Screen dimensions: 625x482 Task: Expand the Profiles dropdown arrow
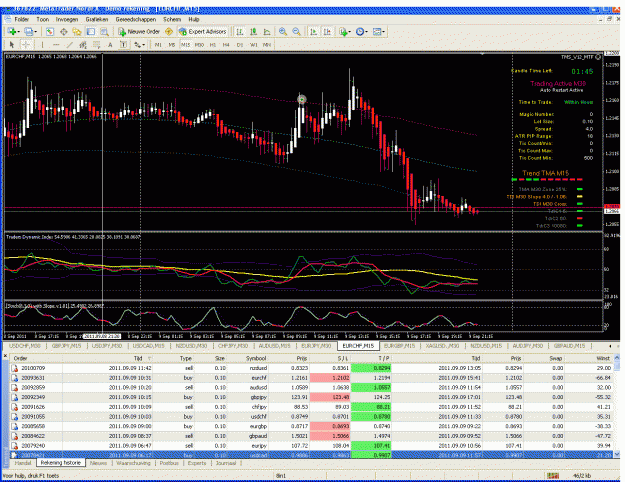[x=36, y=31]
